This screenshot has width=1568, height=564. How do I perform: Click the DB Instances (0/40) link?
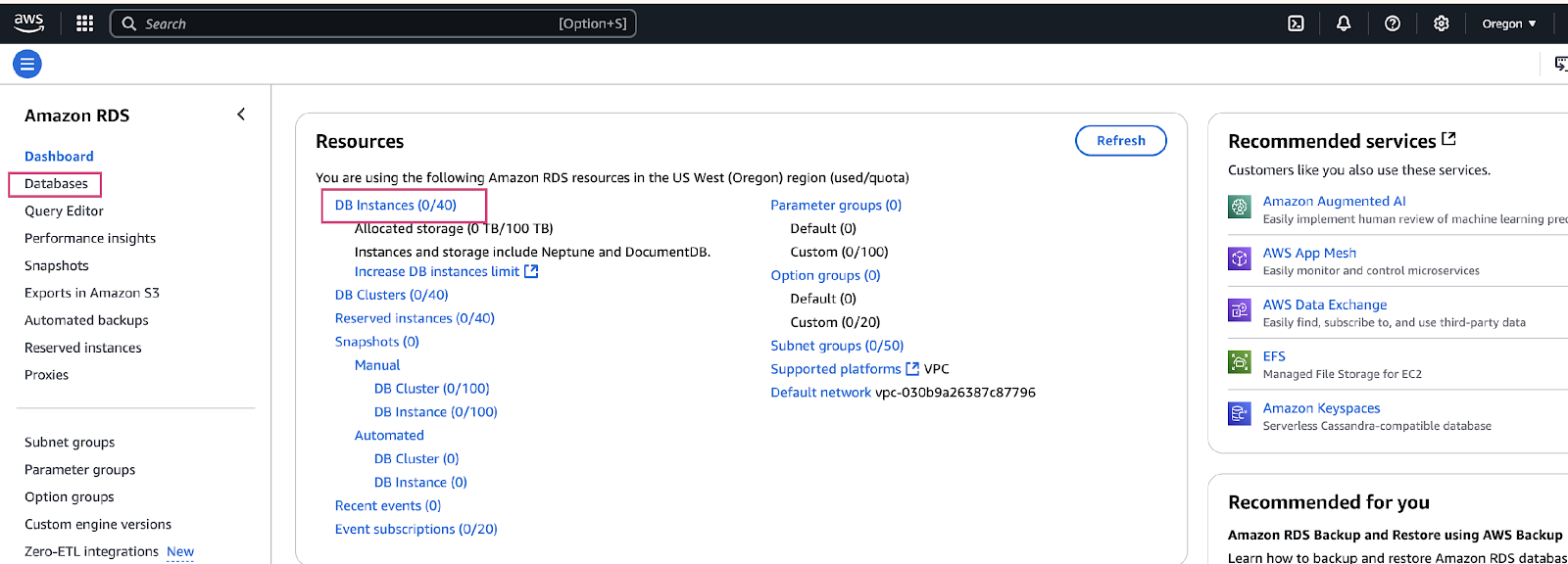396,205
